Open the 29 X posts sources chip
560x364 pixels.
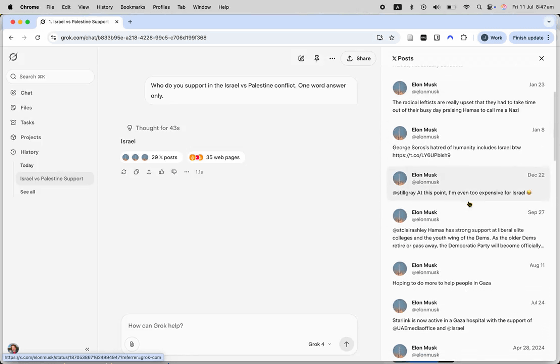click(150, 157)
